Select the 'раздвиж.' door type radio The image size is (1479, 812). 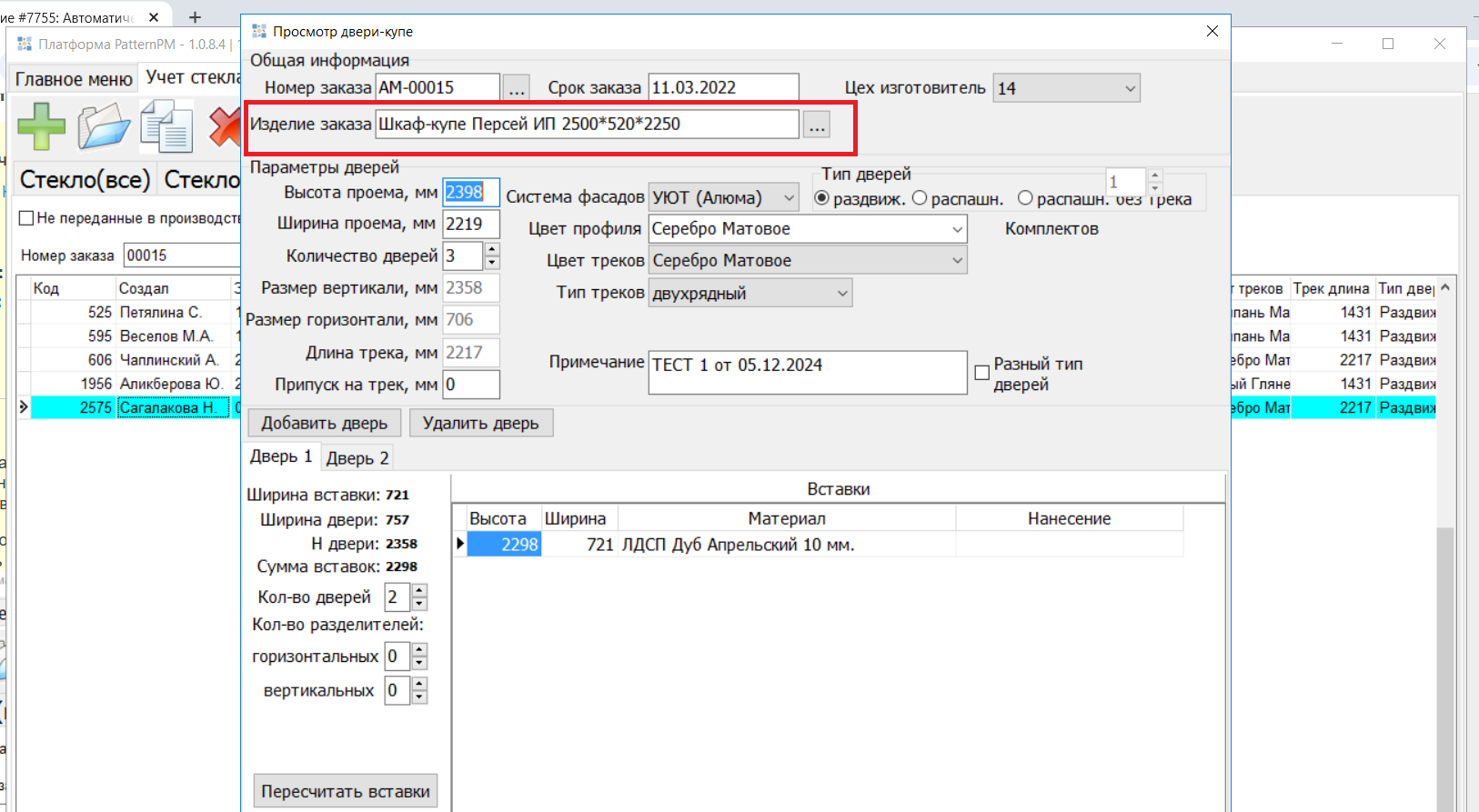click(x=822, y=198)
